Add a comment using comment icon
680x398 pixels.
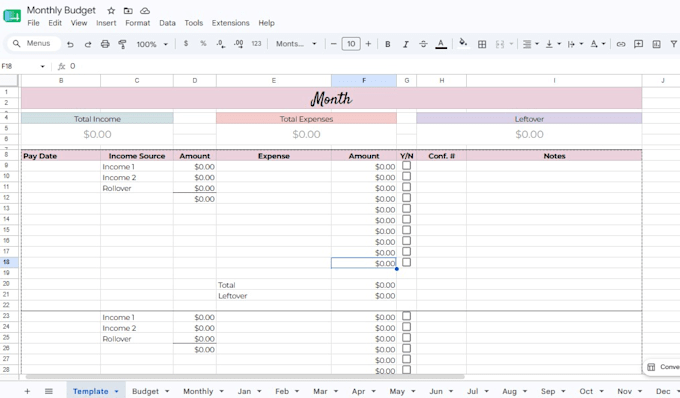click(x=638, y=44)
